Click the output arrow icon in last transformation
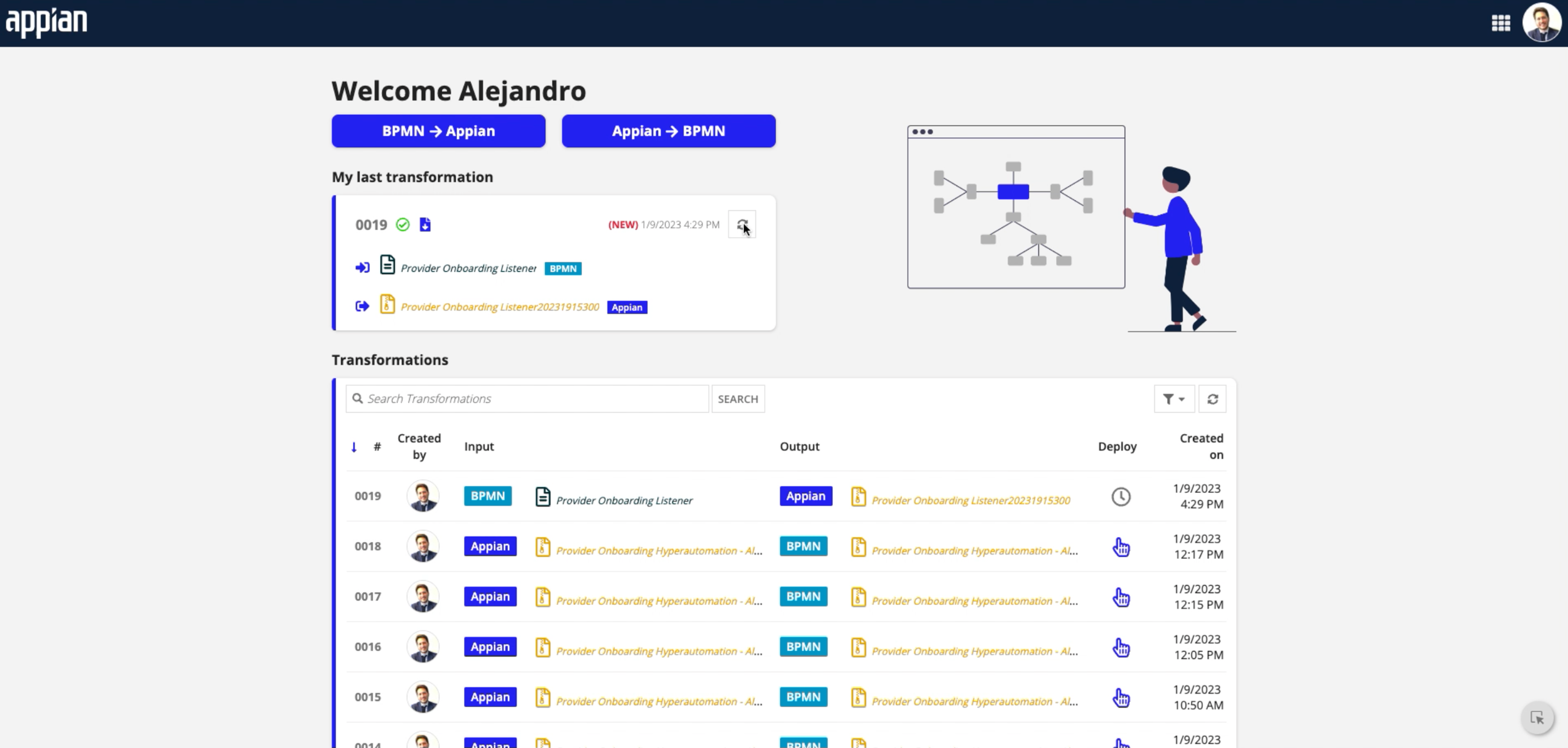 362,306
